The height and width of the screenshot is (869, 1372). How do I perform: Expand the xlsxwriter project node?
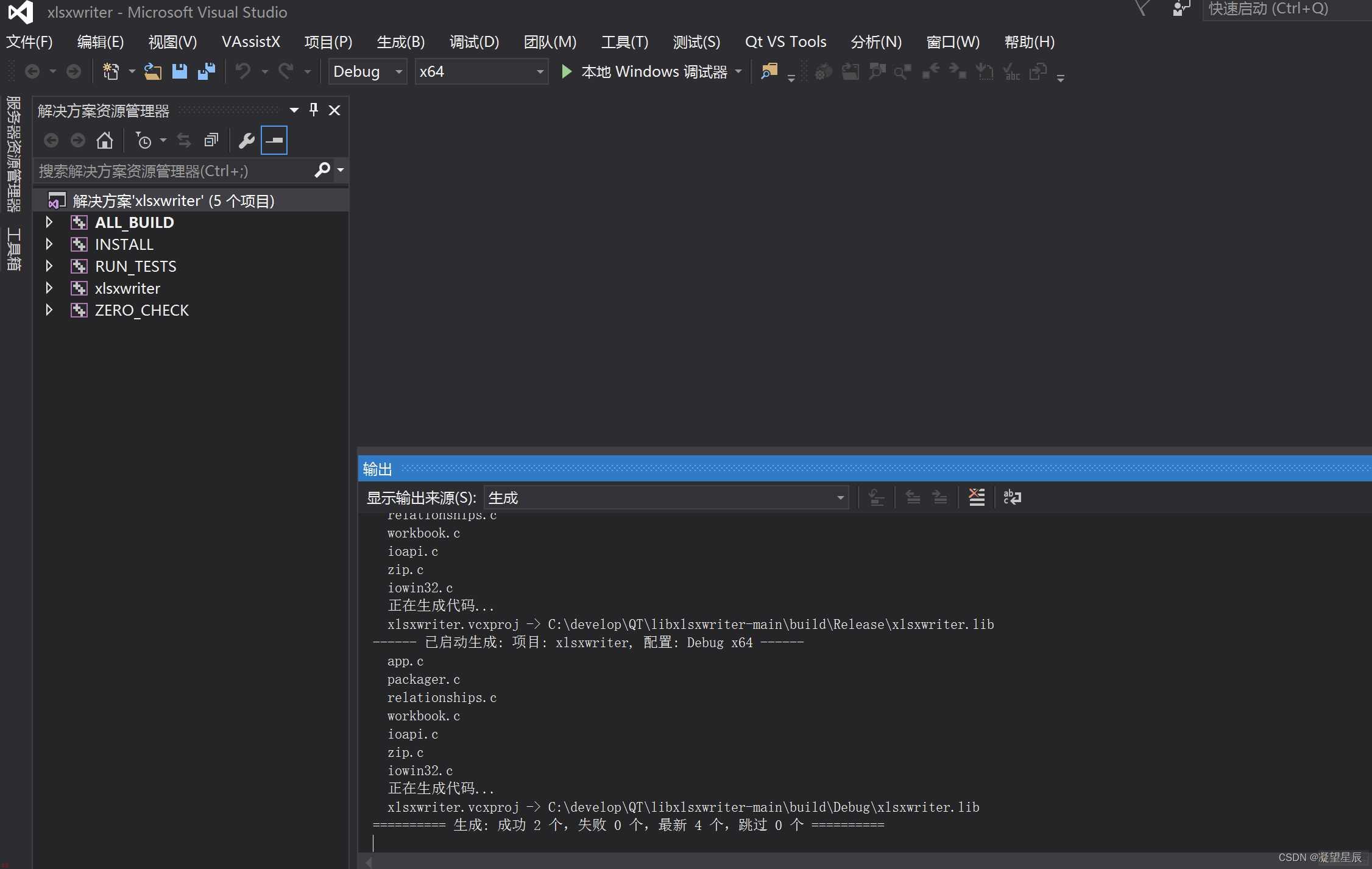coord(48,288)
